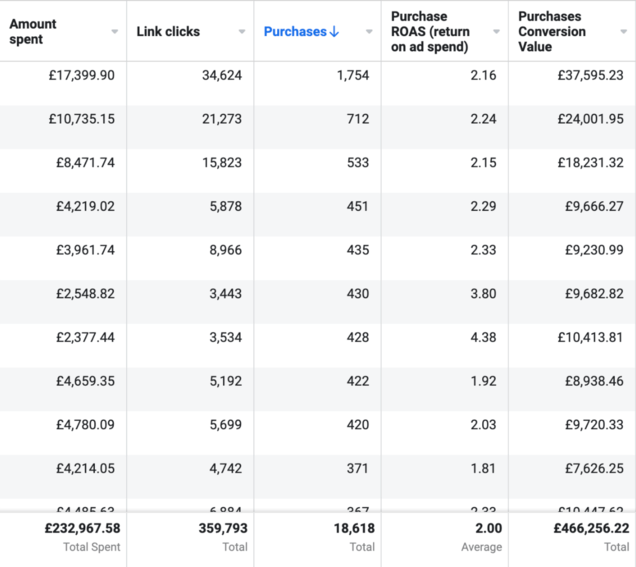Screen dimensions: 636x567
Task: Expand the Link clicks column options arrow
Action: point(242,32)
